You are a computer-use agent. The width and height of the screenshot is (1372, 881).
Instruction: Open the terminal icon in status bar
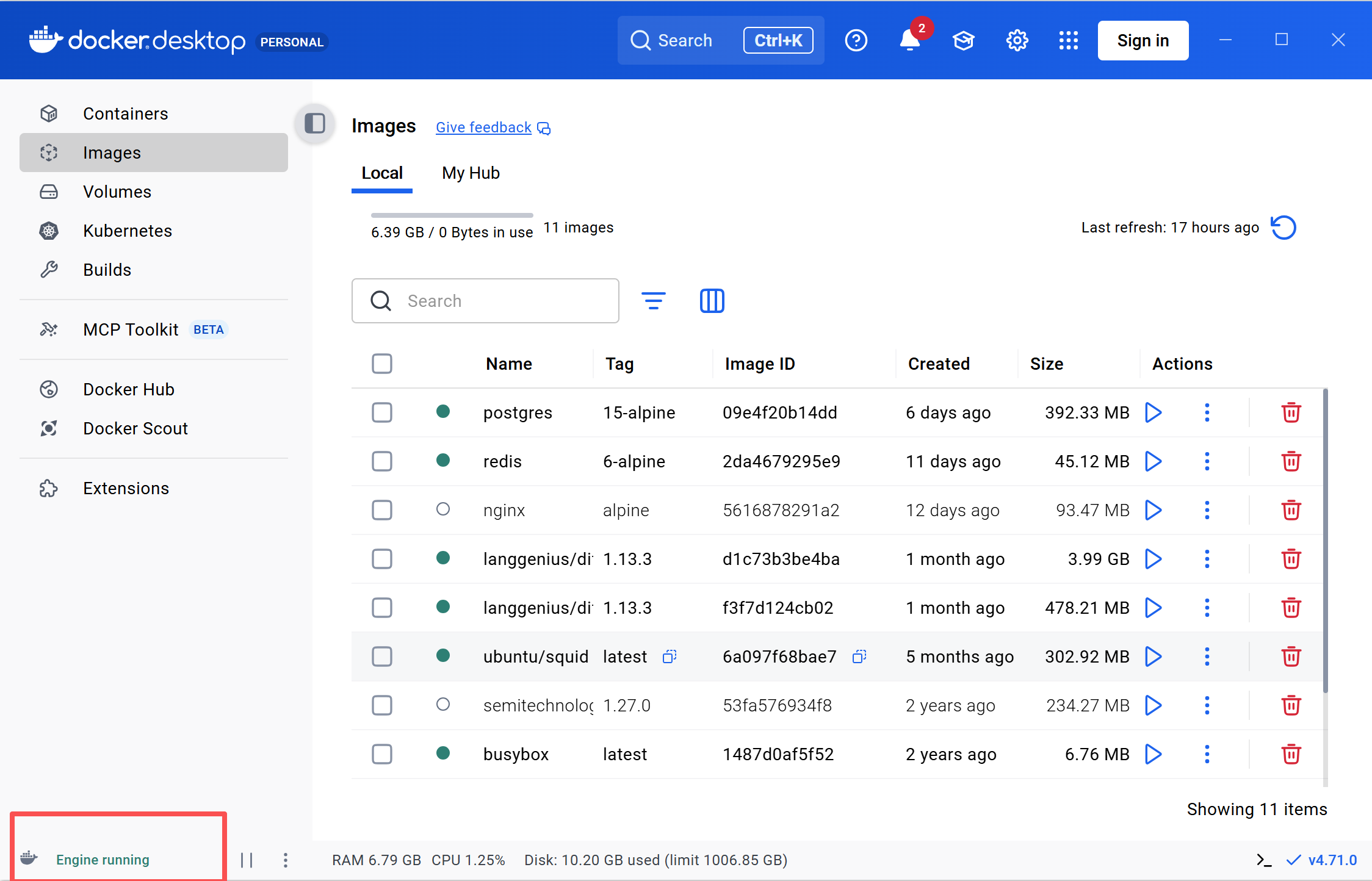pyautogui.click(x=1264, y=860)
